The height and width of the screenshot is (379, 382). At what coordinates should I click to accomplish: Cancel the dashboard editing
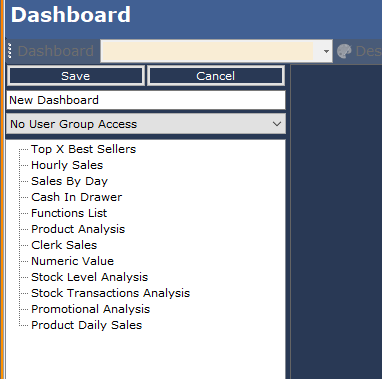click(216, 76)
